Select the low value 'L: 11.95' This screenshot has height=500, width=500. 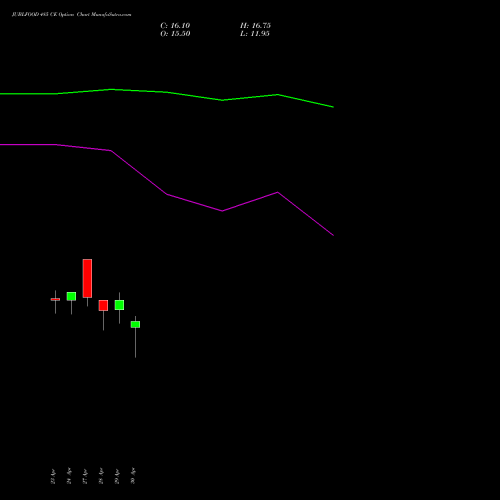pyautogui.click(x=255, y=34)
